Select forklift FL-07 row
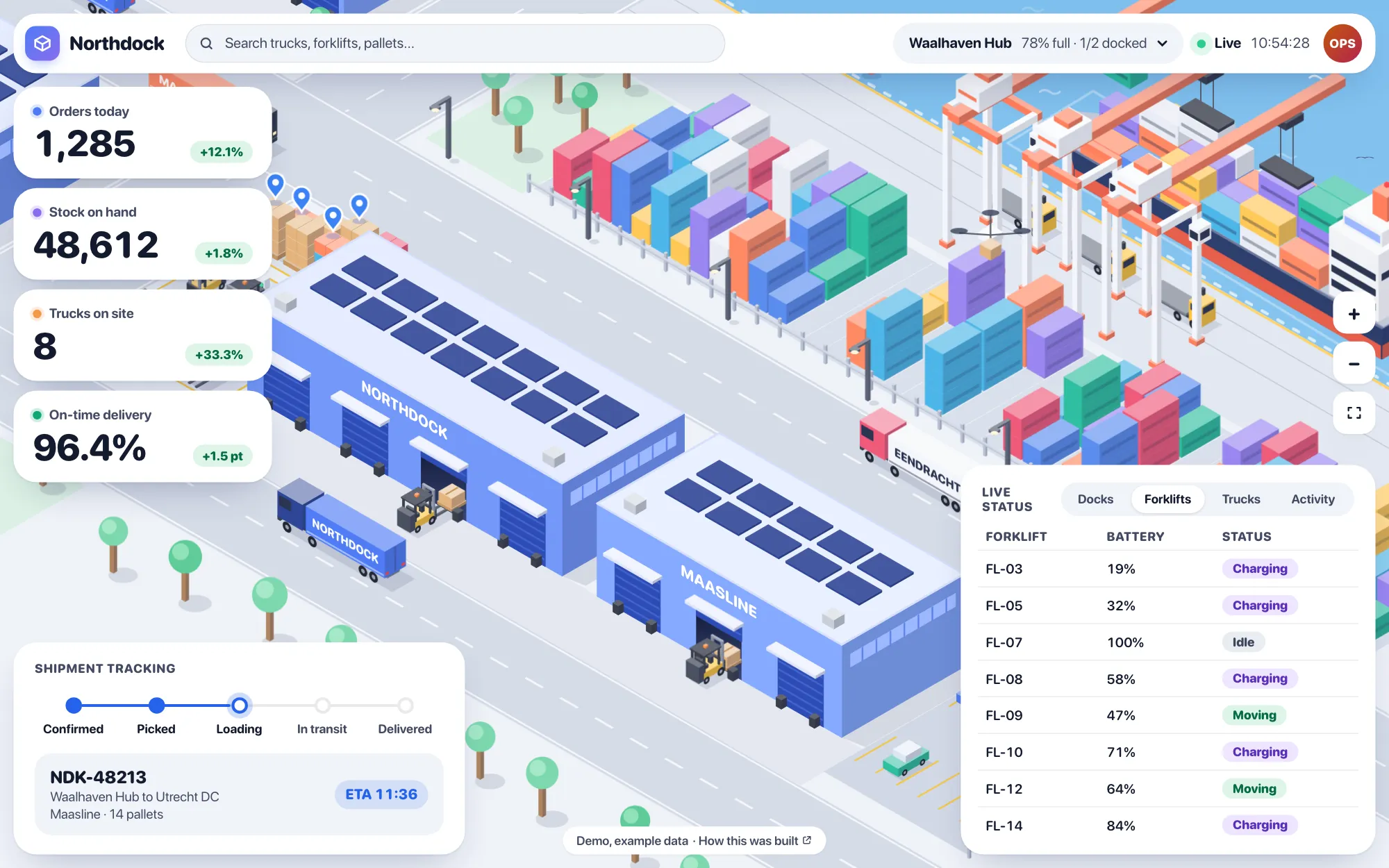The image size is (1389, 868). [1168, 642]
